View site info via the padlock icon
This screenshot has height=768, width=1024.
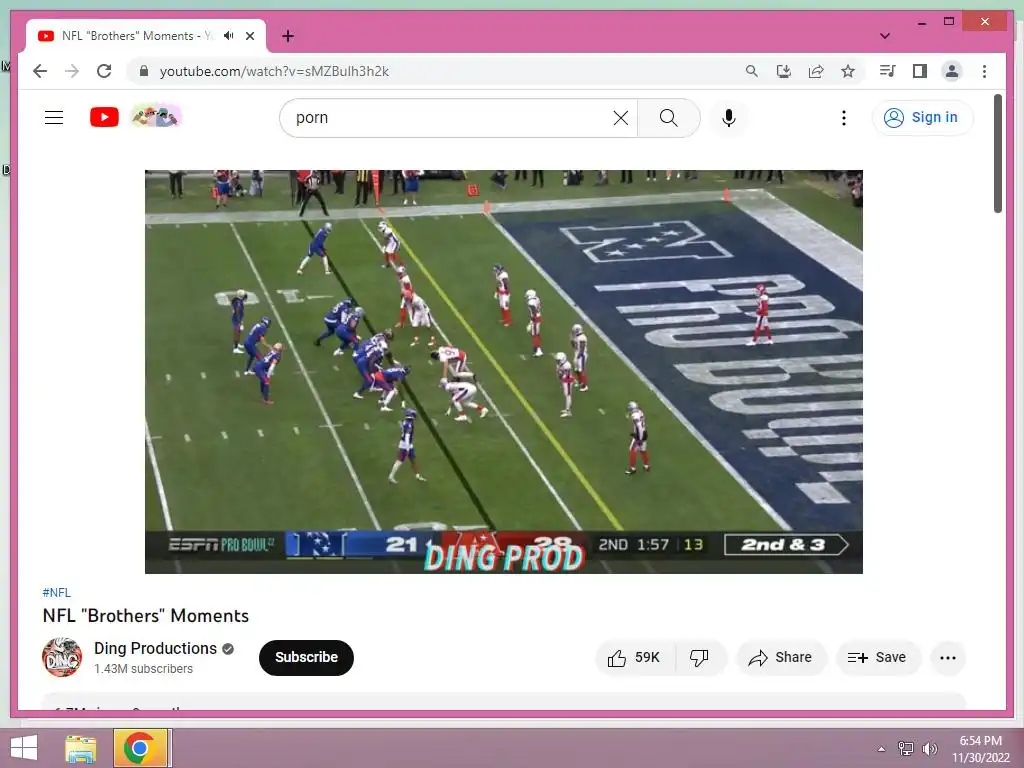pyautogui.click(x=144, y=71)
